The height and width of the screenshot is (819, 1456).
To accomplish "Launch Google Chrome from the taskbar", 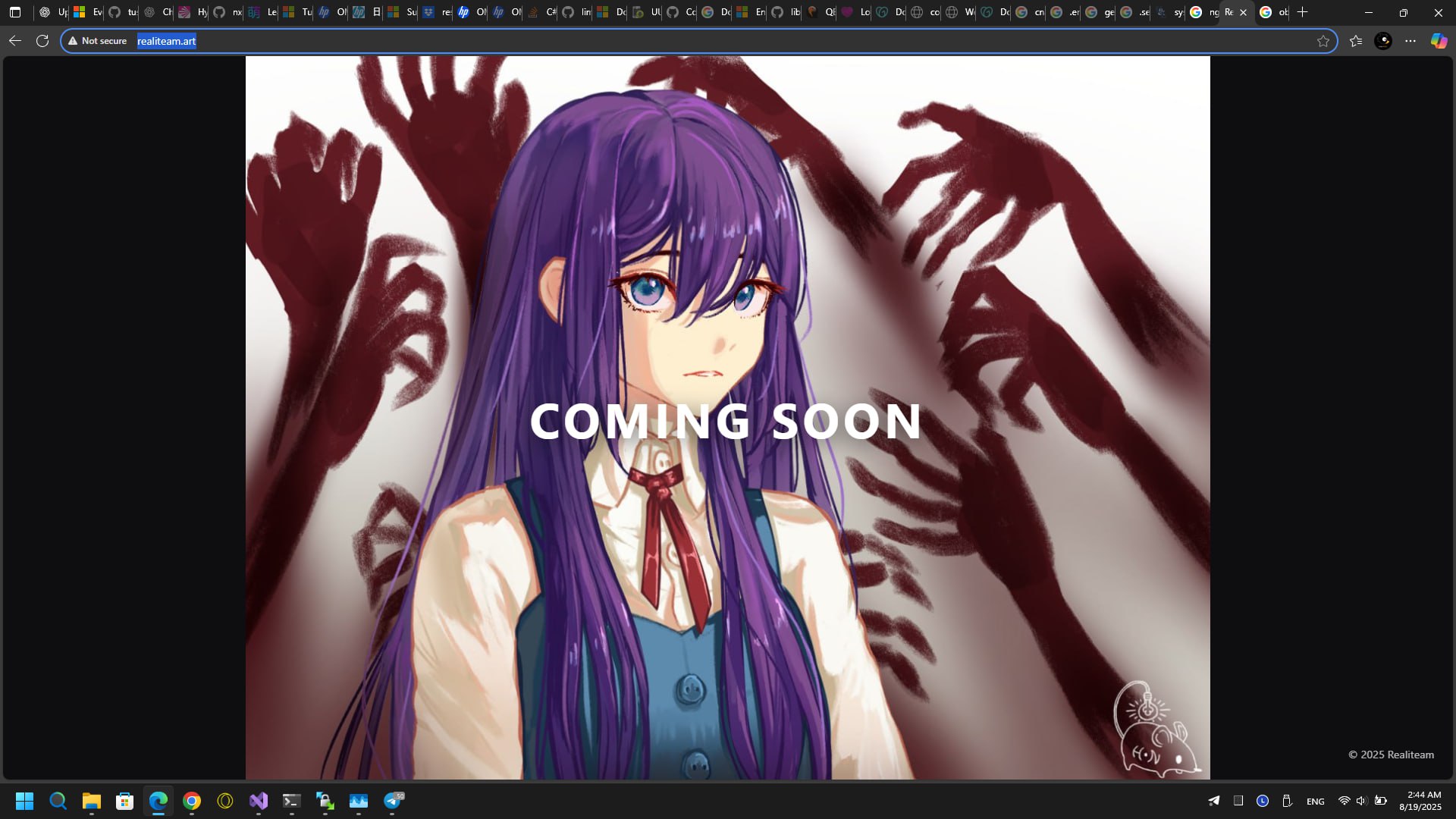I will point(192,801).
